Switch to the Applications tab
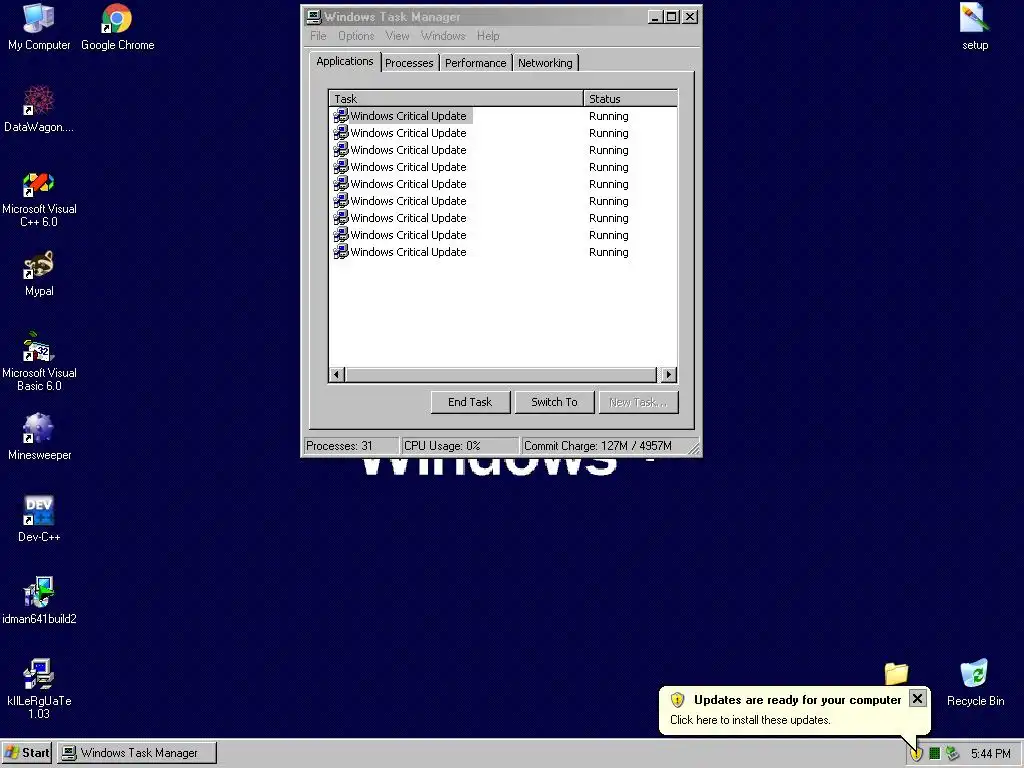1024x768 pixels. pos(345,61)
